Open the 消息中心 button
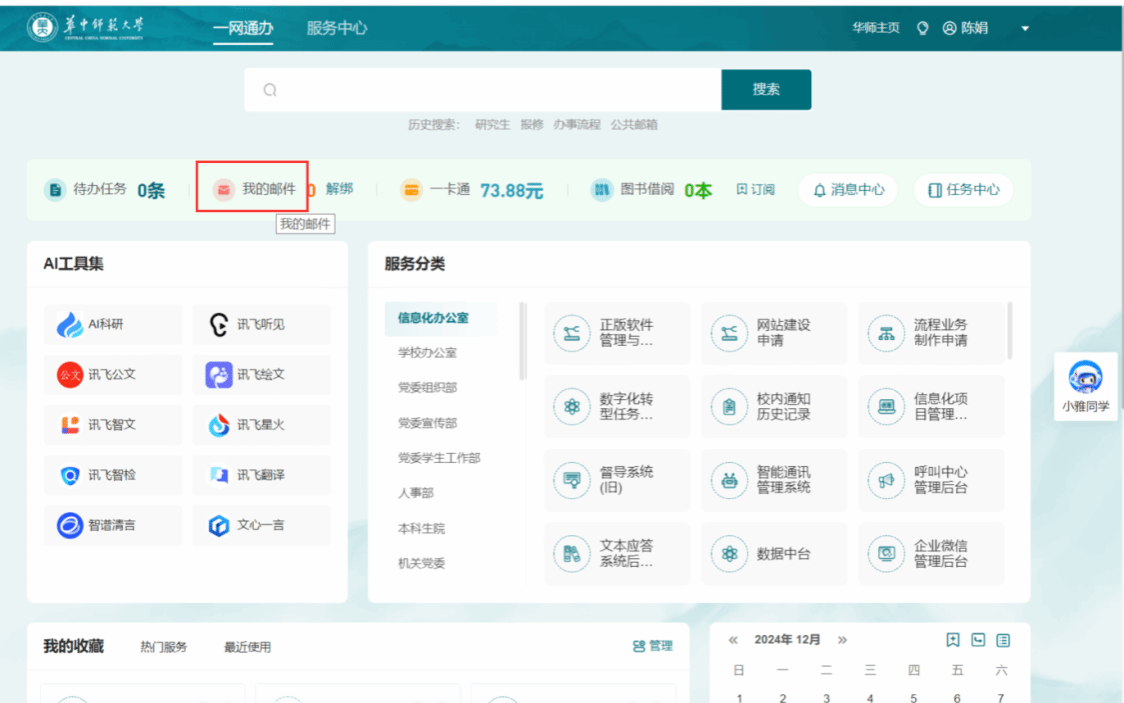Image resolution: width=1124 pixels, height=703 pixels. pyautogui.click(x=848, y=190)
